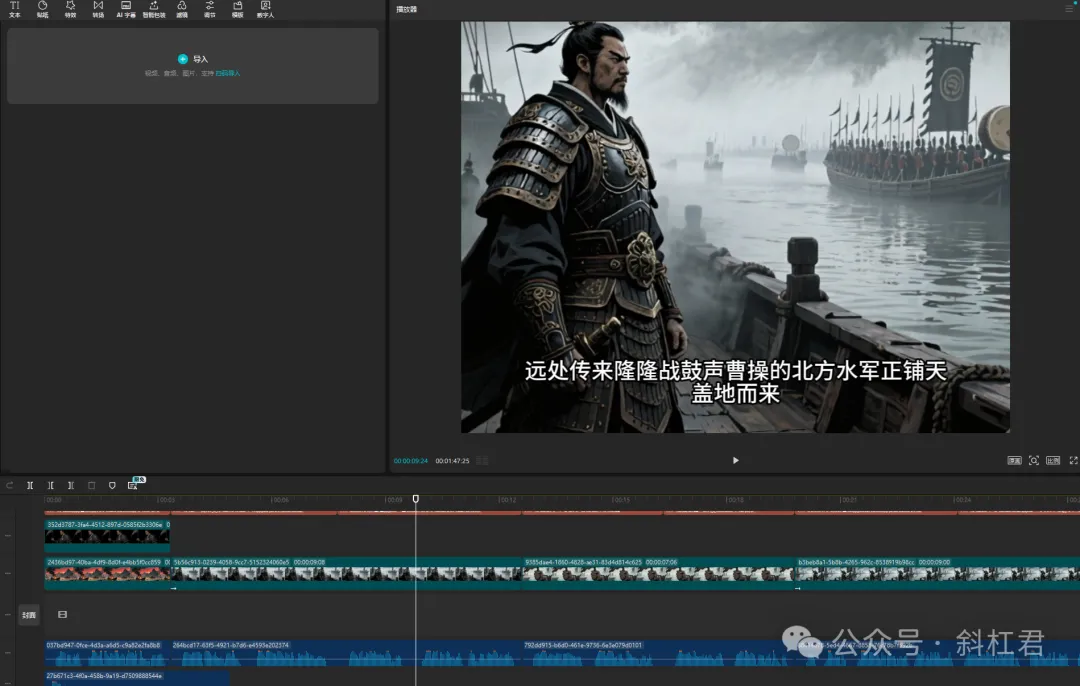Switch to the 模板 (Templates) tab

237,9
